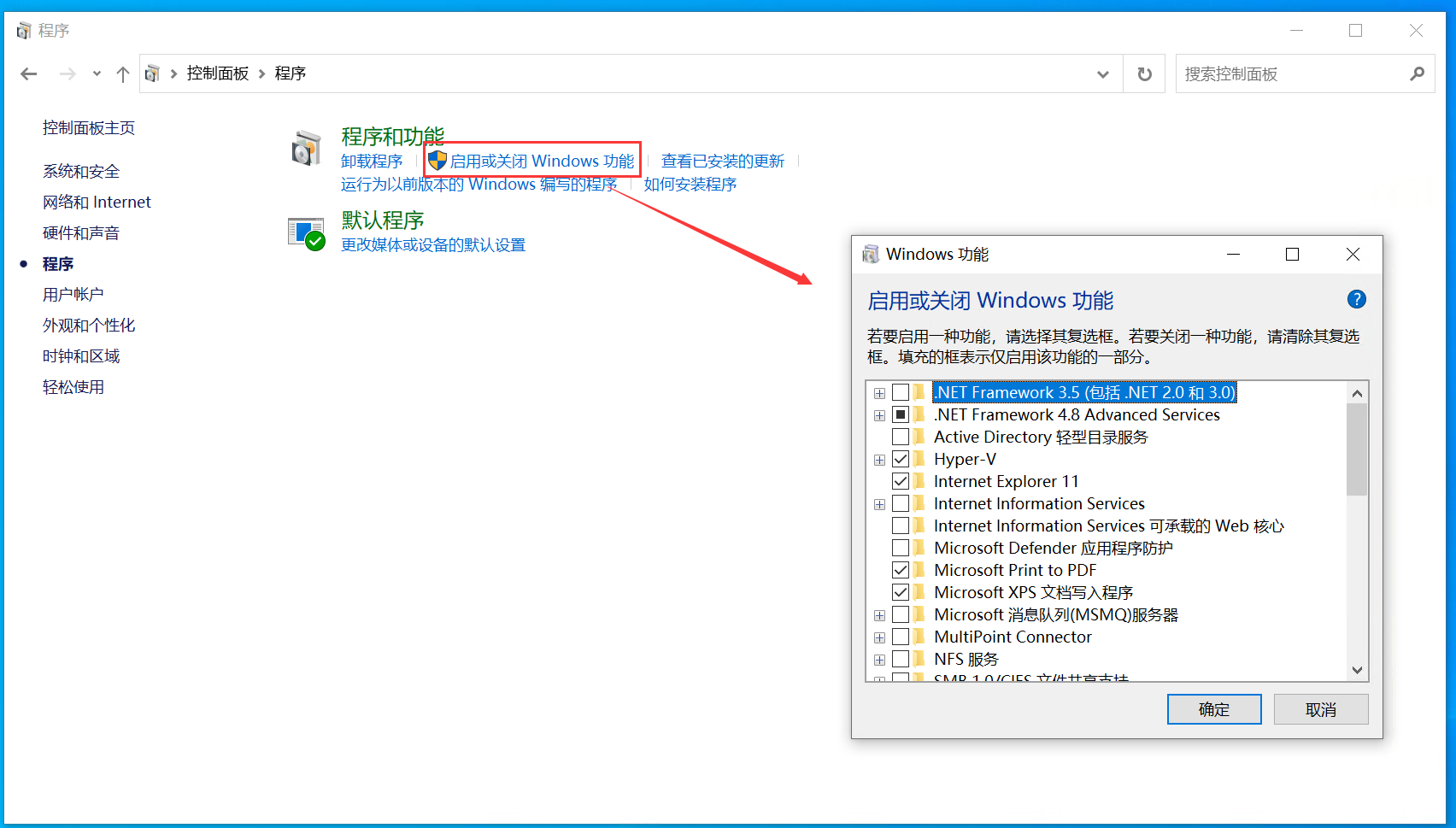1456x828 pixels.
Task: Open 轻松使用 category
Action: pyautogui.click(x=73, y=387)
